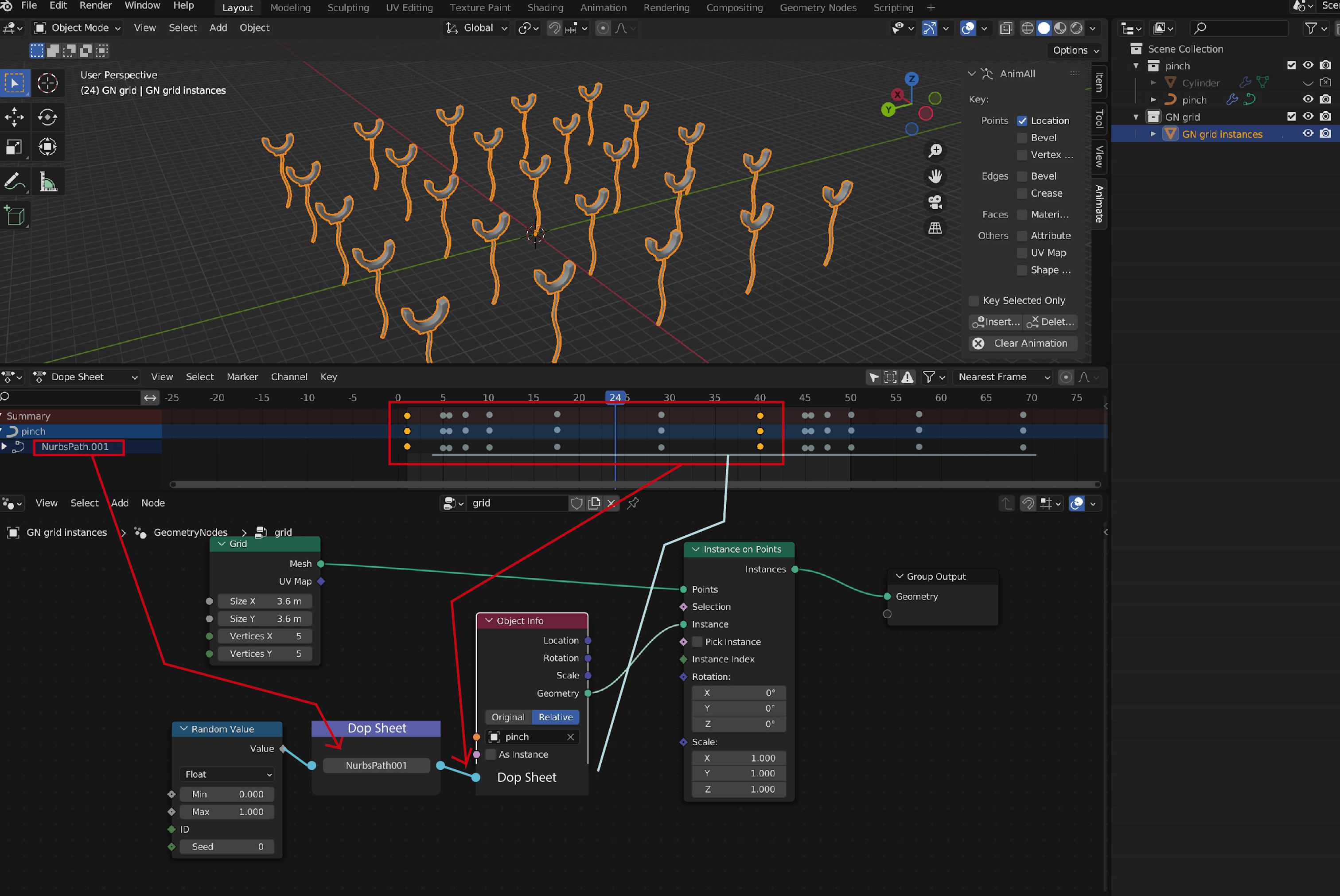Select the Annotate pencil tool

tap(14, 182)
